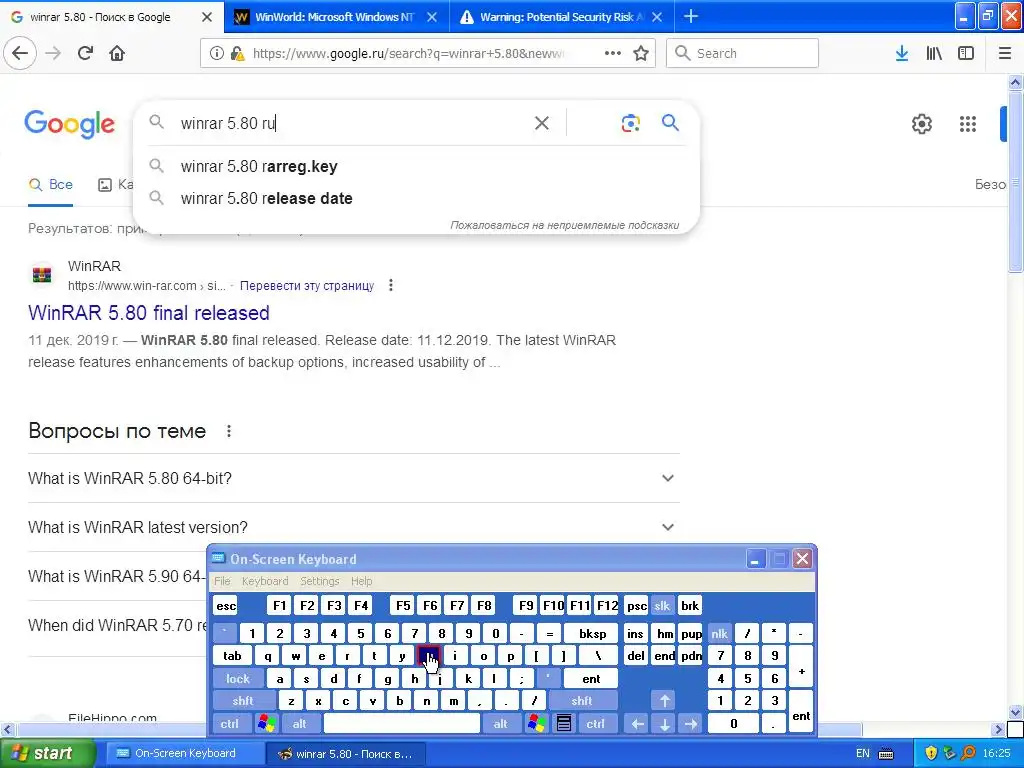This screenshot has width=1024, height=768.
Task: Toggle the left shft key
Action: 242,701
